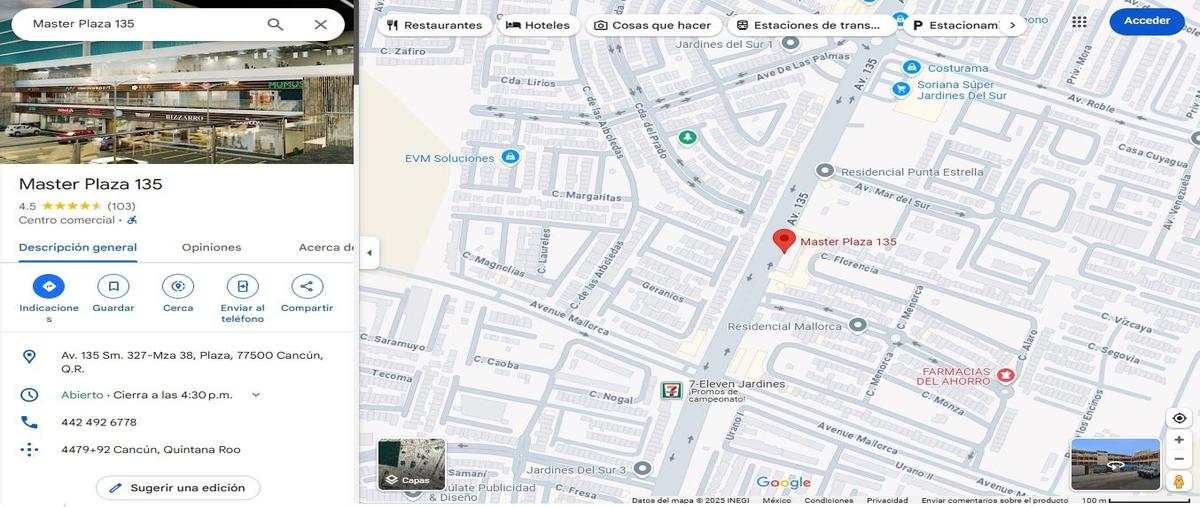Click the search magnifier icon
Image resolution: width=1200 pixels, height=507 pixels.
[x=275, y=24]
